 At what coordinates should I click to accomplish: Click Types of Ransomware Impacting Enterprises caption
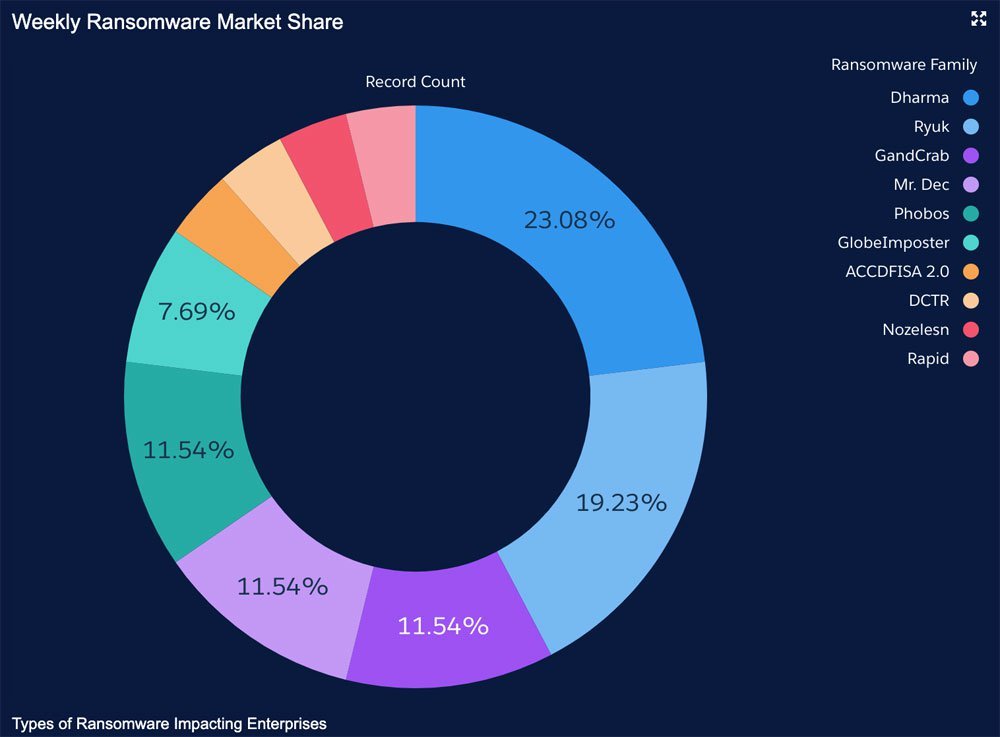[169, 723]
